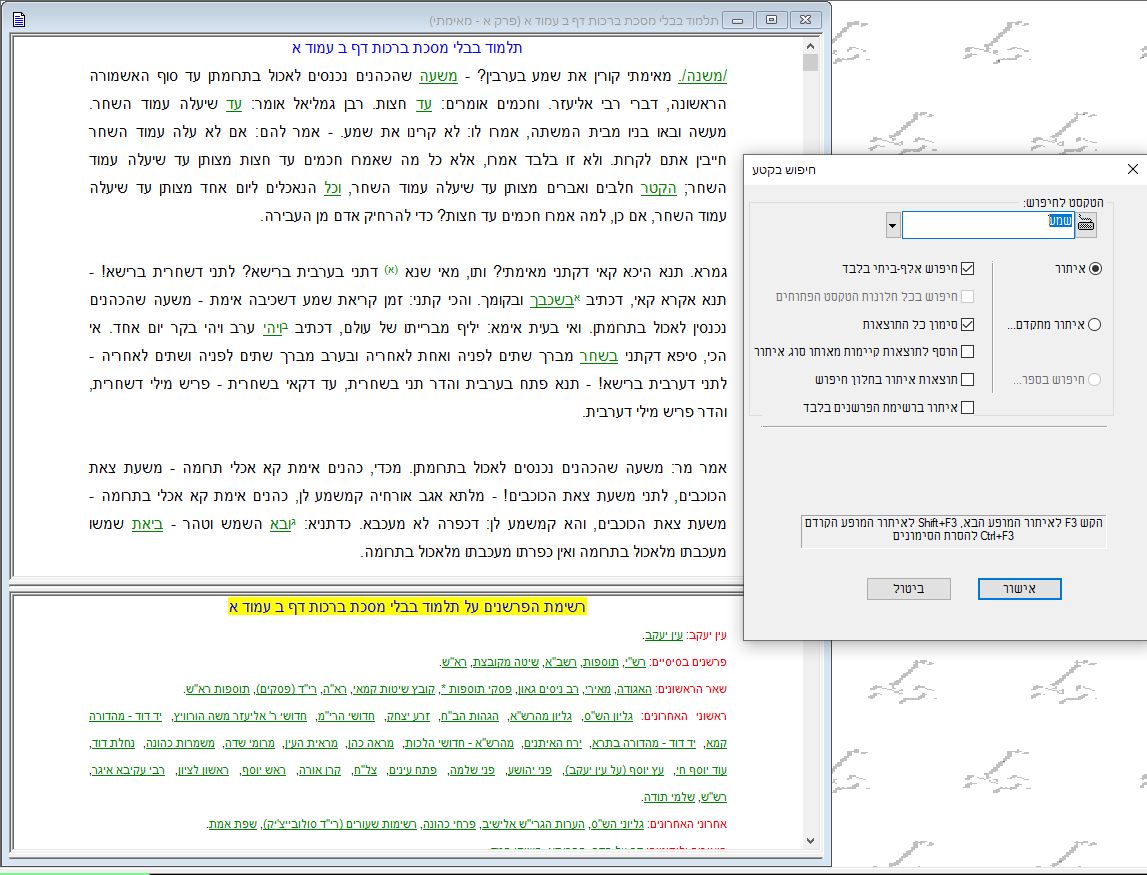The image size is (1147, 875).
Task: Open the מהרש"א - חדושי הלכות link
Action: 459,743
